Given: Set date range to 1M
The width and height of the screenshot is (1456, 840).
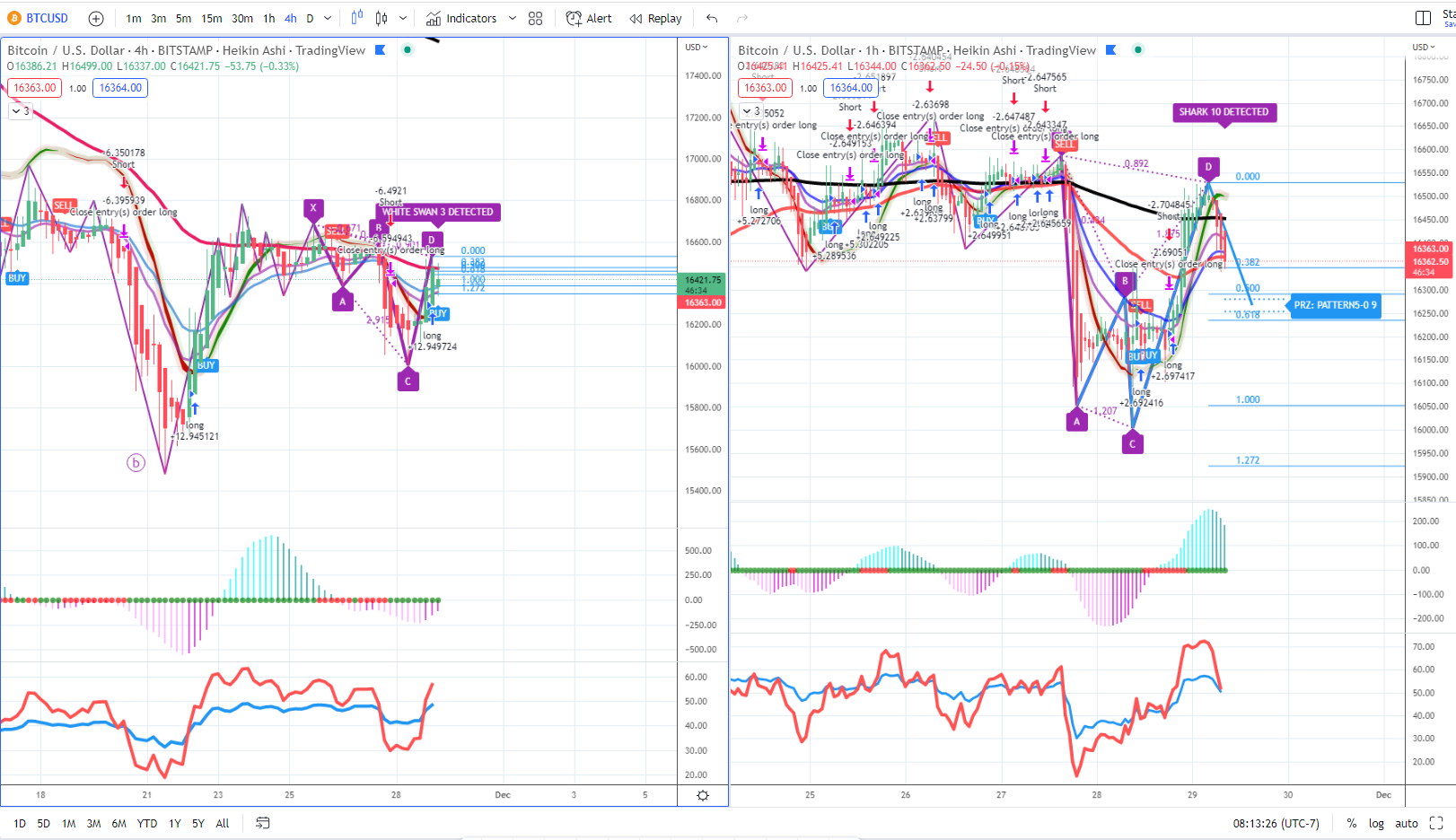Looking at the screenshot, I should coord(68,823).
